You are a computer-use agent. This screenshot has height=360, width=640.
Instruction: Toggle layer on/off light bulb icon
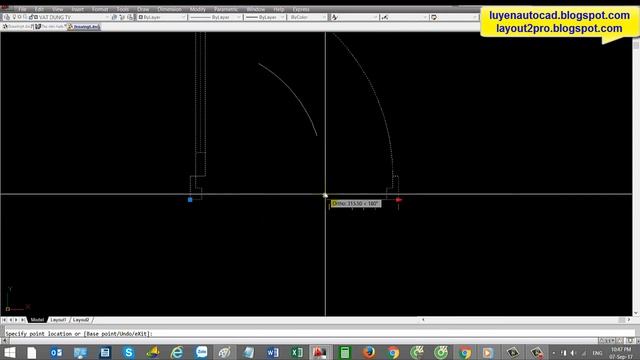14,17
